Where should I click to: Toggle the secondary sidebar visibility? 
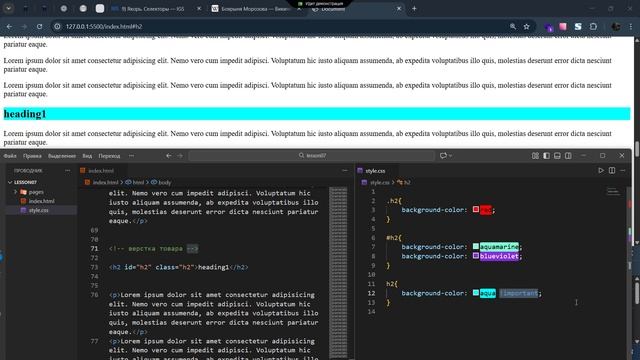click(568, 156)
